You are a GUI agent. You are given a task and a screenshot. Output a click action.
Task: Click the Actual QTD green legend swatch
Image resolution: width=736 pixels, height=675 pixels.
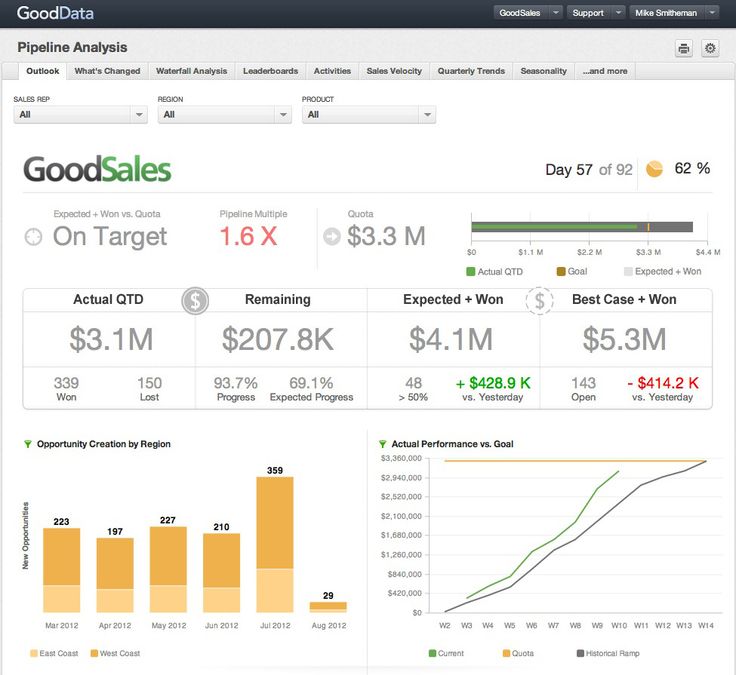(470, 271)
